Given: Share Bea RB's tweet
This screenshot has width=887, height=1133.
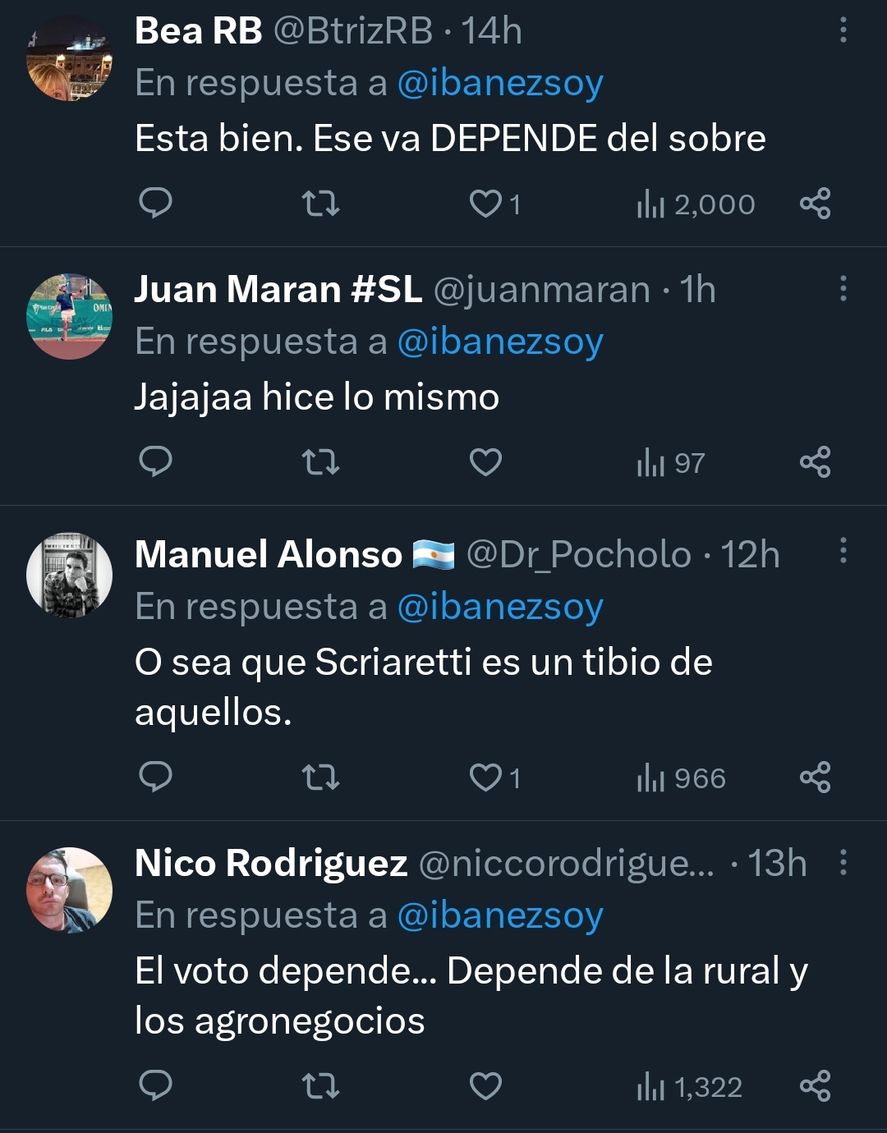Looking at the screenshot, I should (815, 205).
